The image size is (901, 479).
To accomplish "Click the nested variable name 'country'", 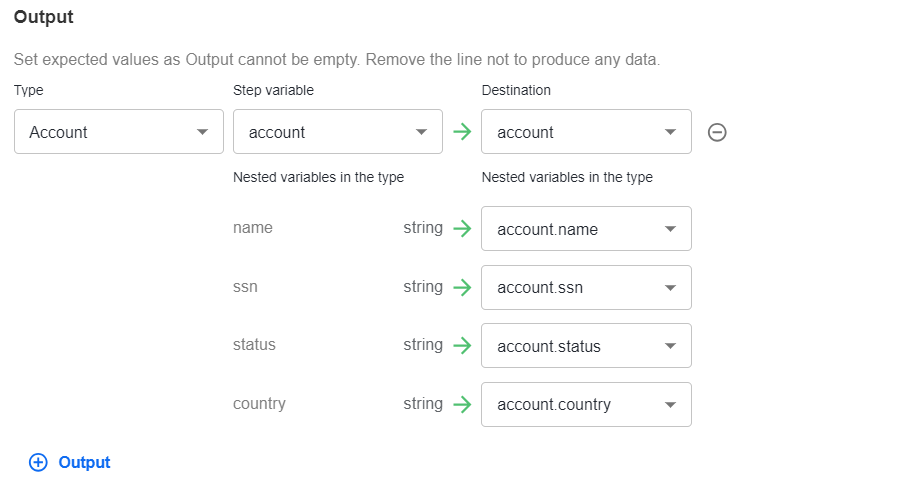I will (259, 403).
